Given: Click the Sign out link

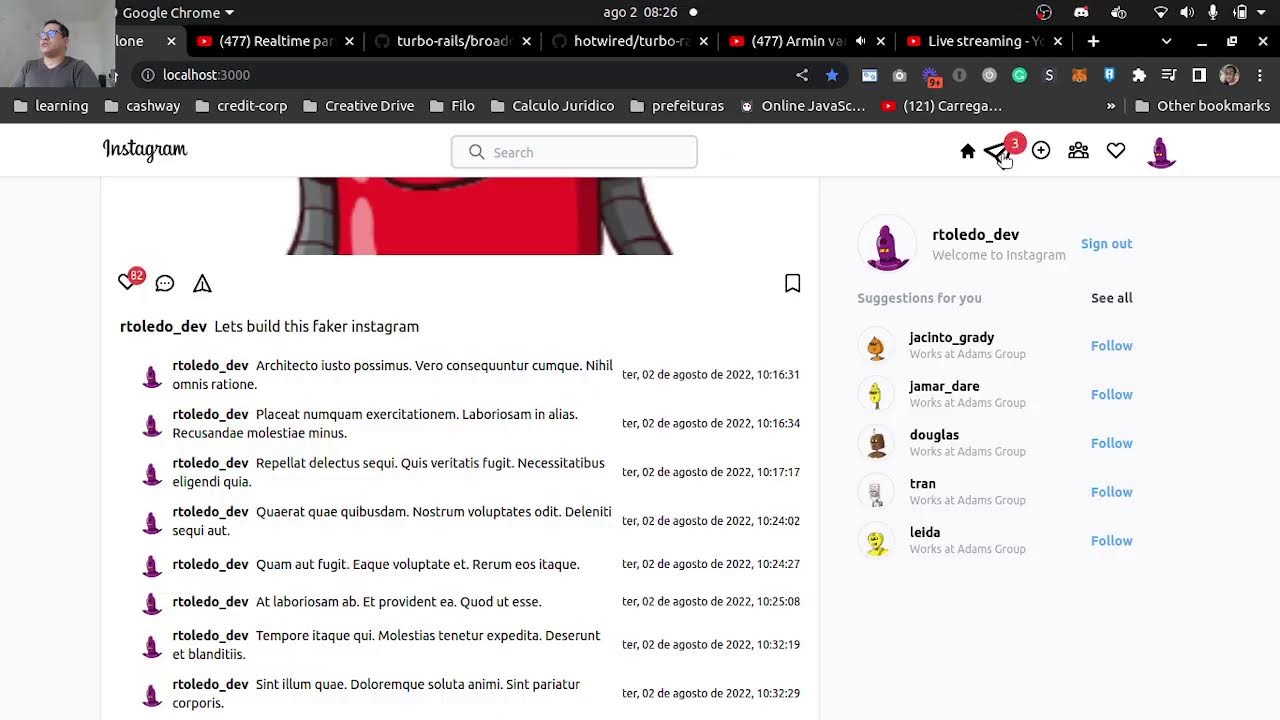Looking at the screenshot, I should [x=1106, y=244].
